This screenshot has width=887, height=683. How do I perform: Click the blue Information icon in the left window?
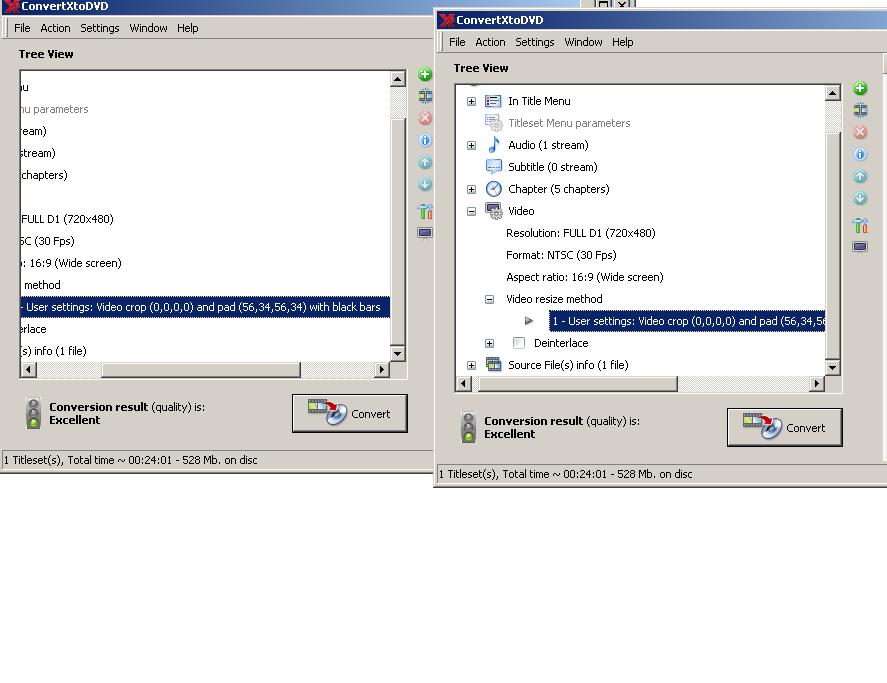click(425, 140)
